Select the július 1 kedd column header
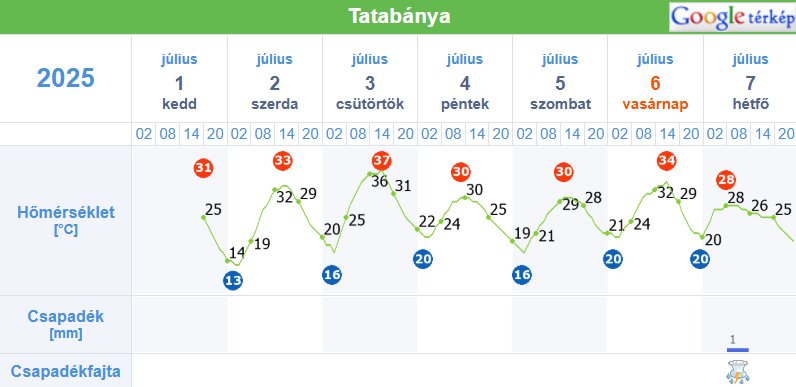796x387 pixels. click(179, 82)
